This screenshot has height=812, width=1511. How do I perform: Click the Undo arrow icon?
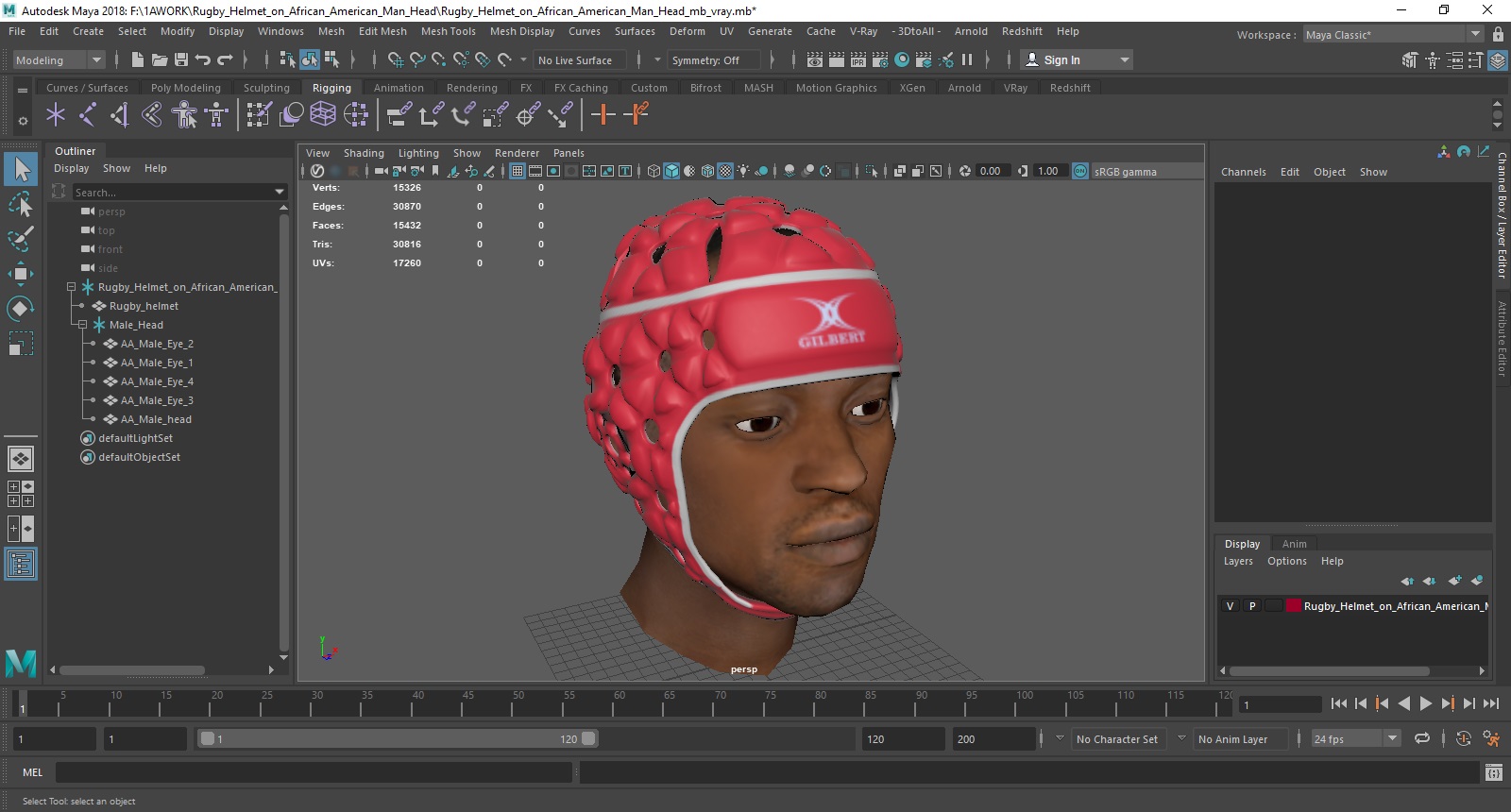(x=203, y=59)
